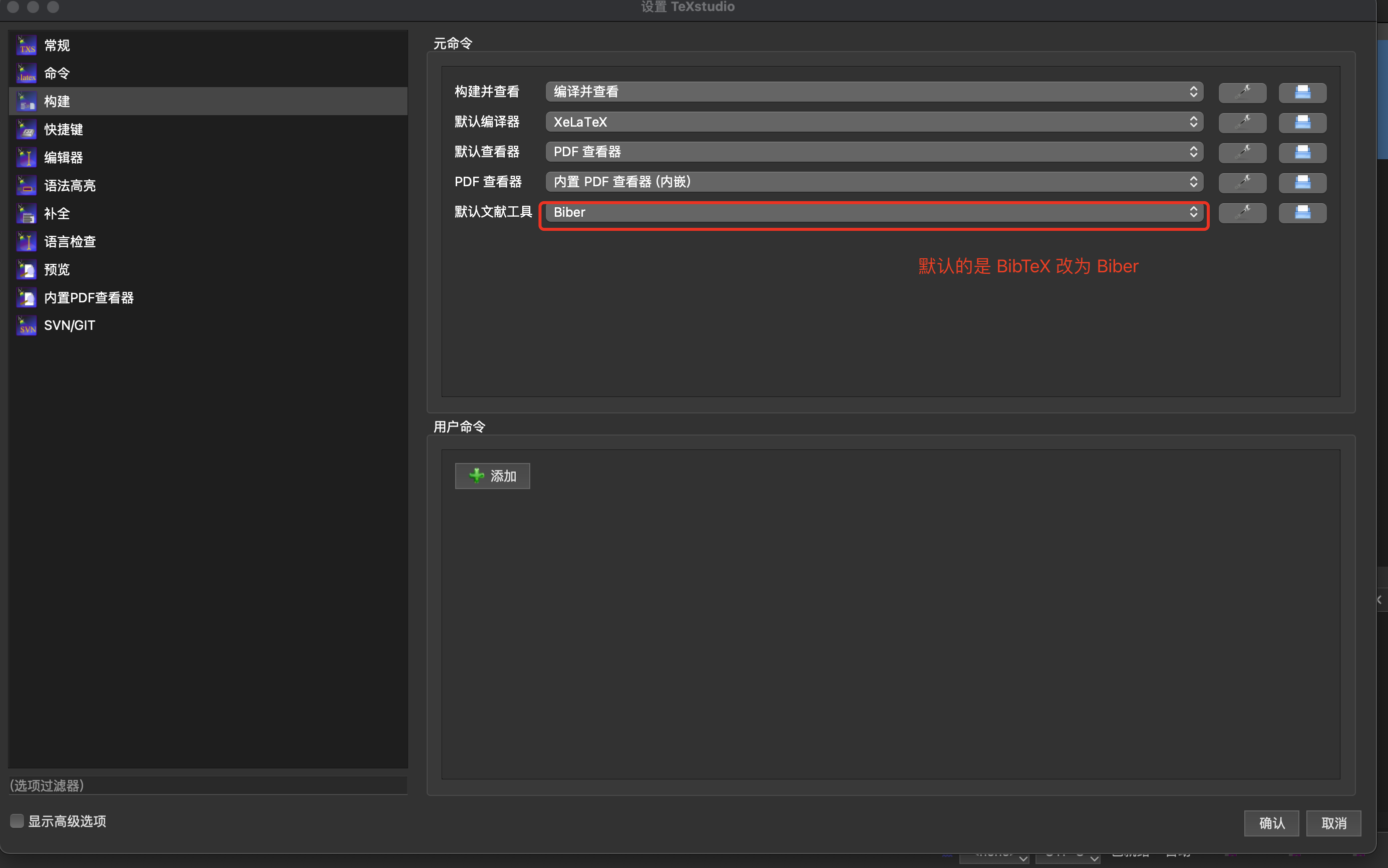The image size is (1388, 868).
Task: Click the wrench icon for 默认查看器 row
Action: pos(1242,152)
